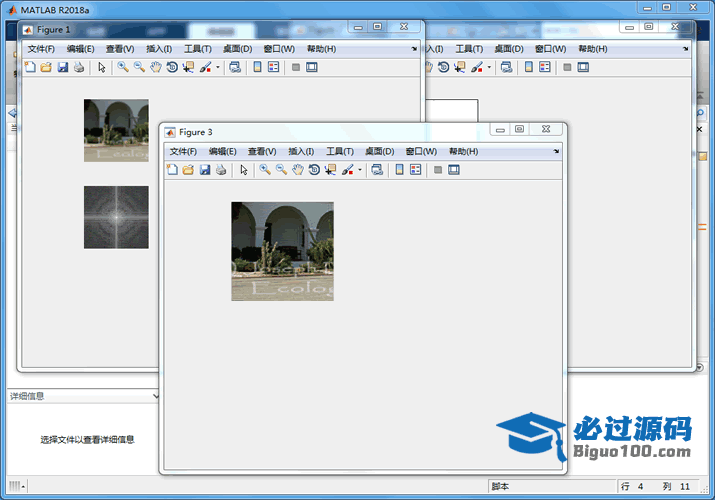Screen dimensions: 715x500
Task: Click the Brush color tool in Figure 3
Action: [x=347, y=170]
